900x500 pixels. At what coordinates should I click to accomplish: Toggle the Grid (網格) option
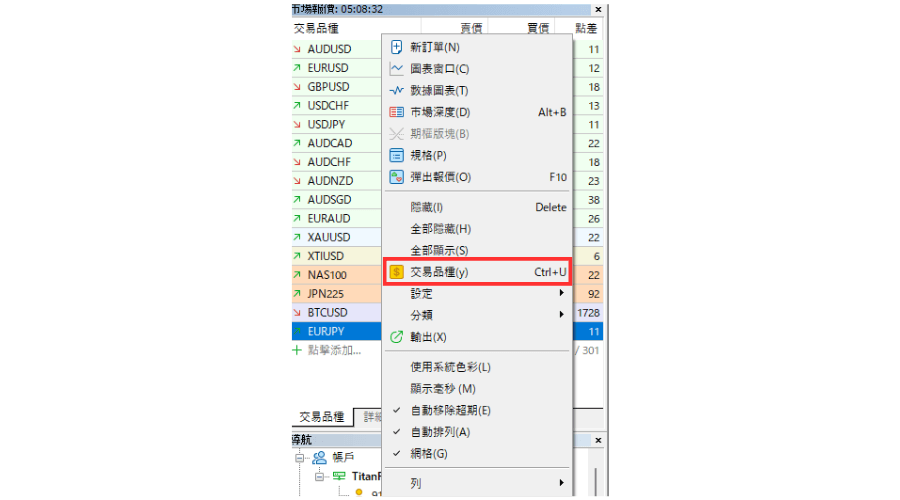(x=477, y=454)
